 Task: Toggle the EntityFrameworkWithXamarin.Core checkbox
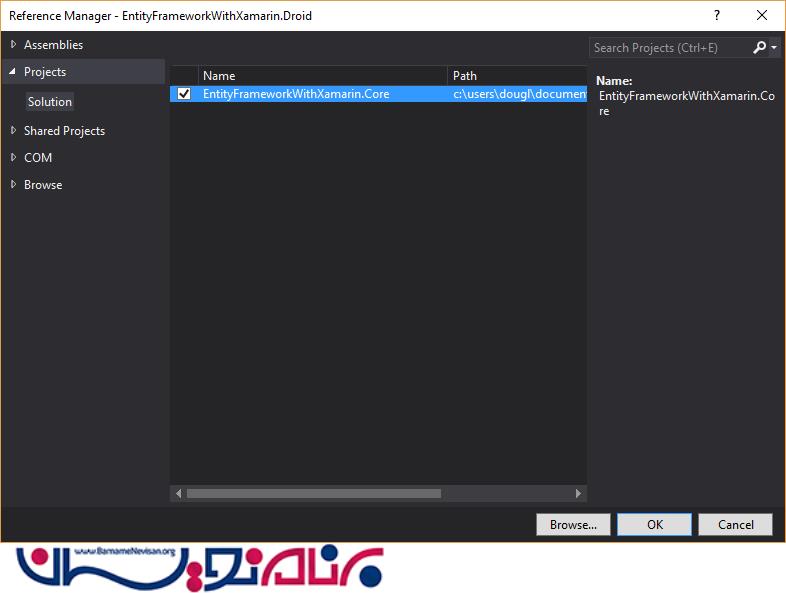click(x=184, y=94)
